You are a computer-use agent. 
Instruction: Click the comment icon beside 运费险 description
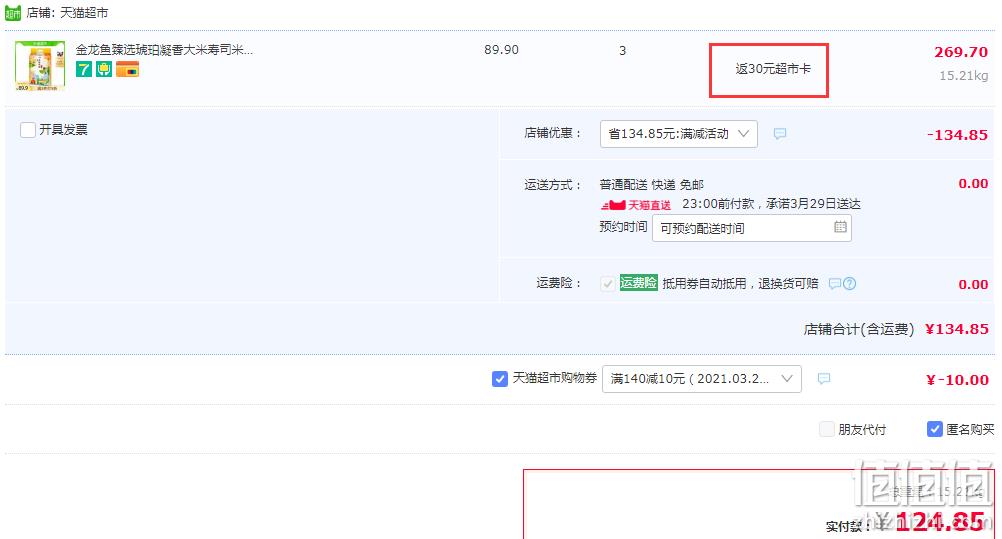pyautogui.click(x=835, y=283)
